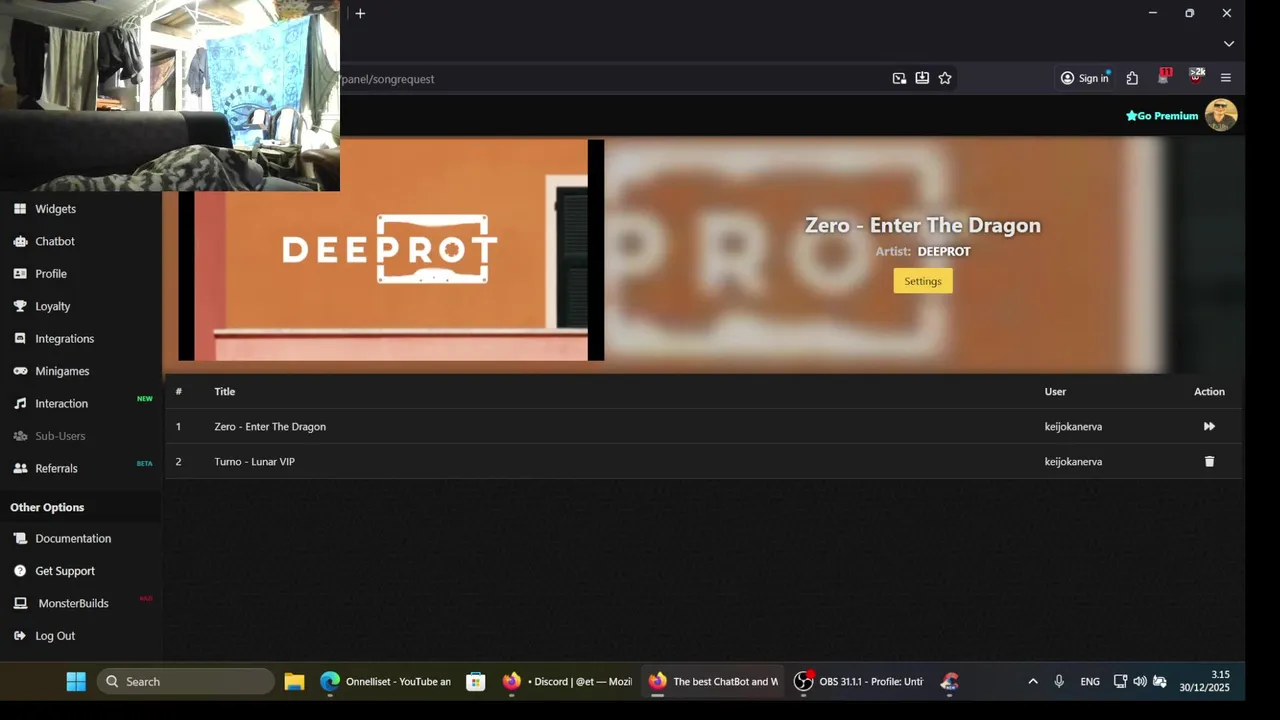This screenshot has height=720, width=1280.
Task: Click the DEEPROT video thumbnail player
Action: tap(391, 250)
